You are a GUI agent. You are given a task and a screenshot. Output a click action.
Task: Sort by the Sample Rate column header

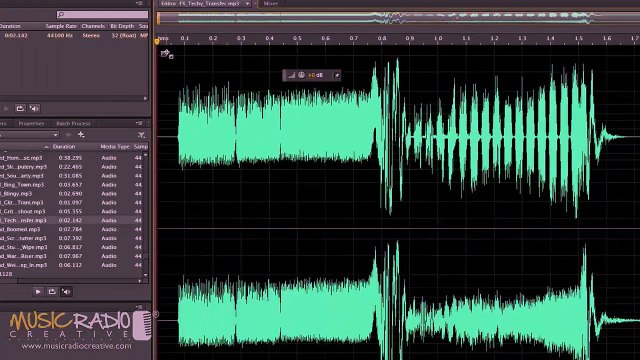[61, 26]
